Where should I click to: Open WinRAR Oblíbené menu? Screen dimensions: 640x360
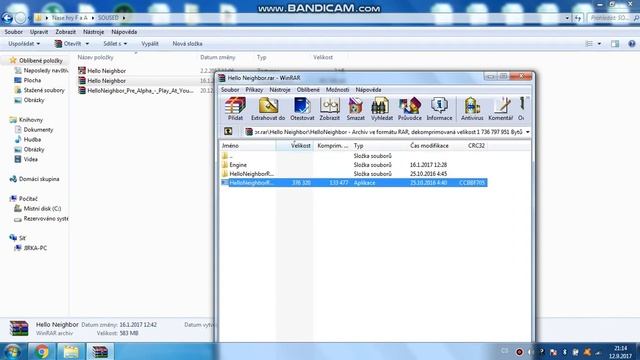point(308,89)
